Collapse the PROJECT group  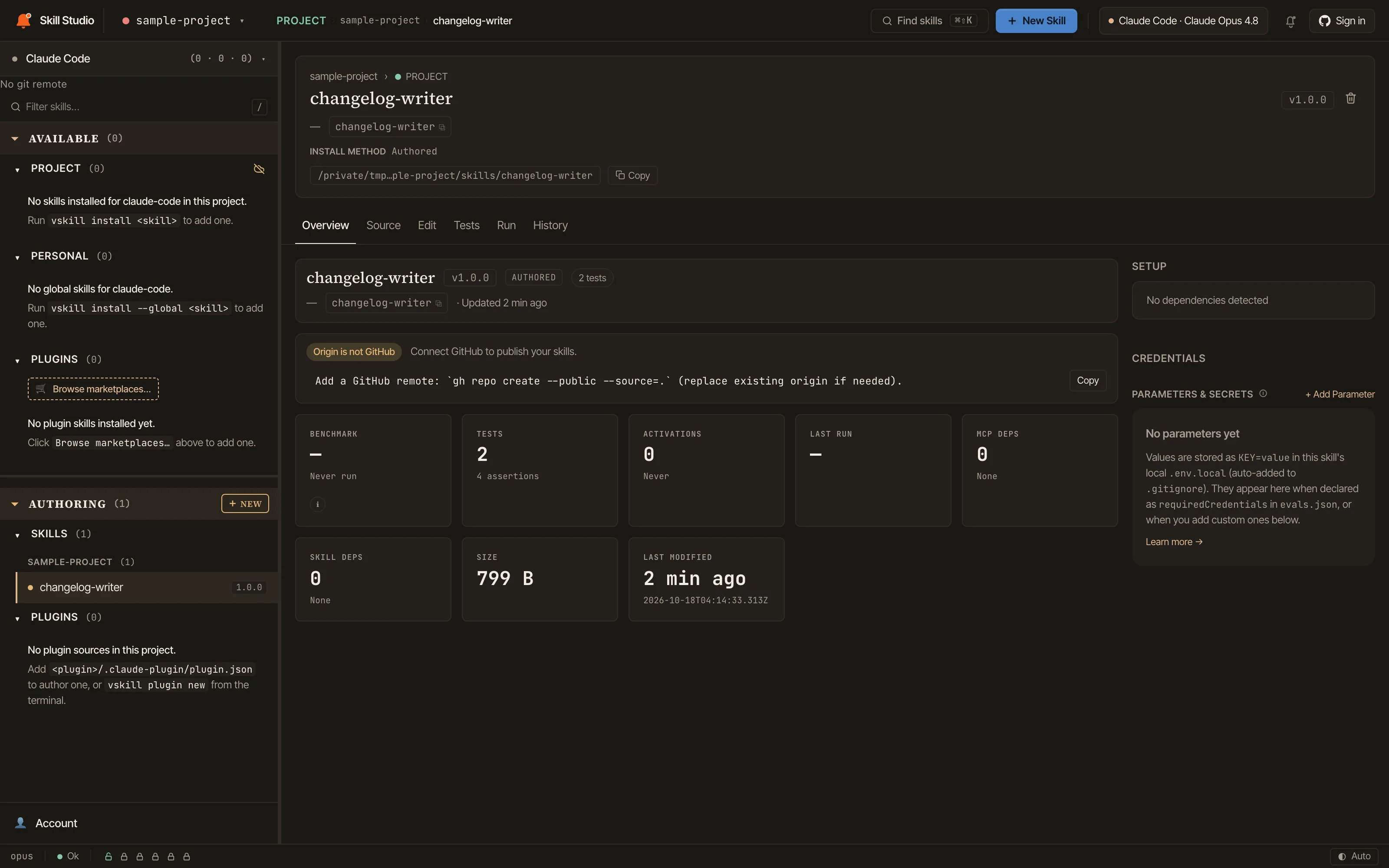pos(17,169)
